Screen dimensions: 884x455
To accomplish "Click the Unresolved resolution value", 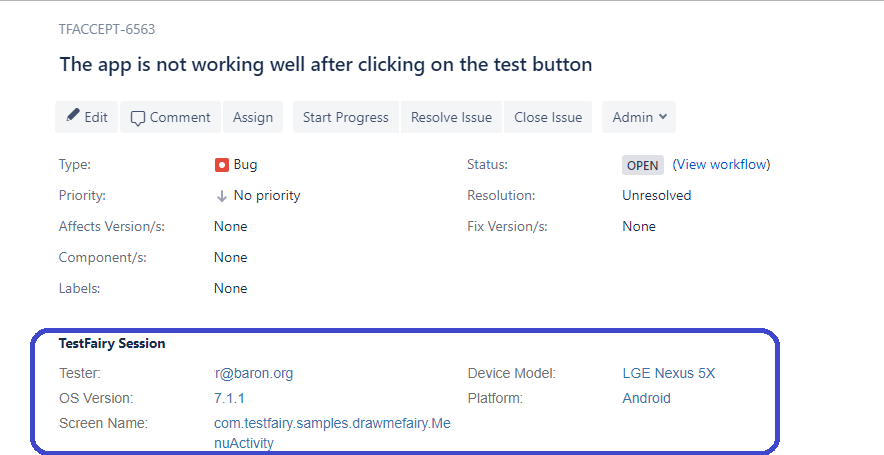I will (656, 196).
